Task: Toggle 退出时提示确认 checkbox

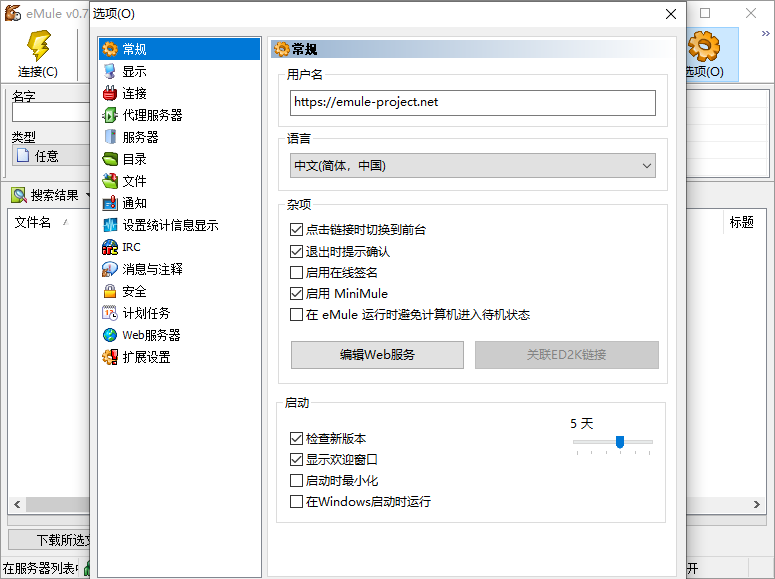Action: point(296,251)
